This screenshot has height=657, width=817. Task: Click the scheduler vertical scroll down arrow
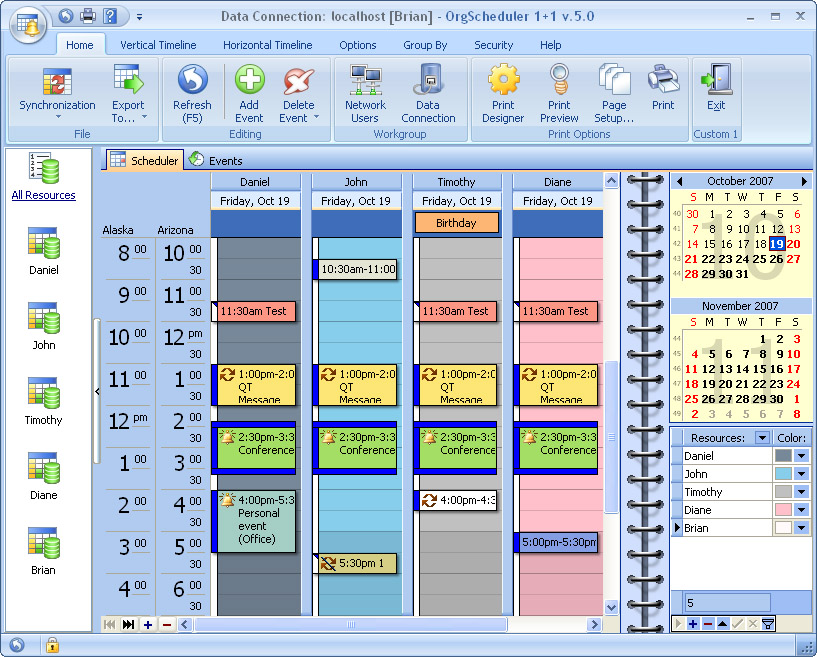click(612, 608)
